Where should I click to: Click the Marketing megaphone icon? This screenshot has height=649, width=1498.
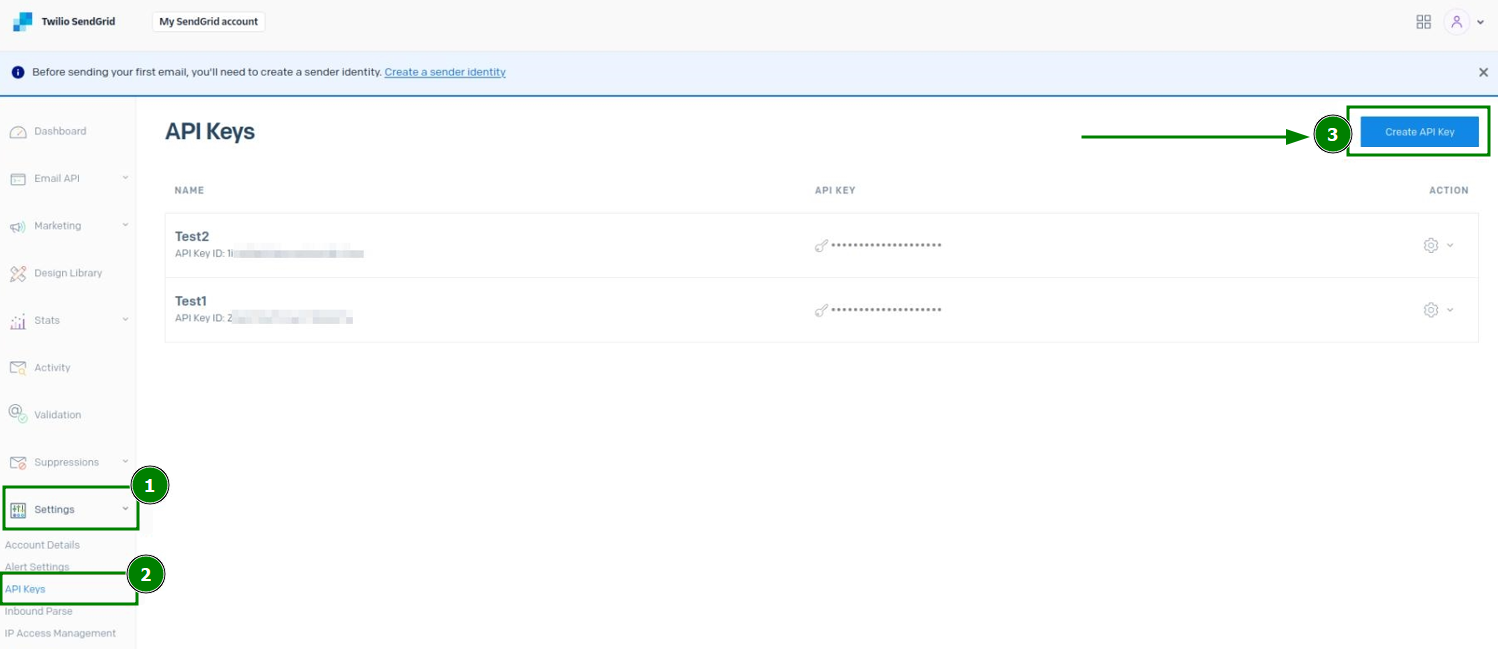coord(18,225)
